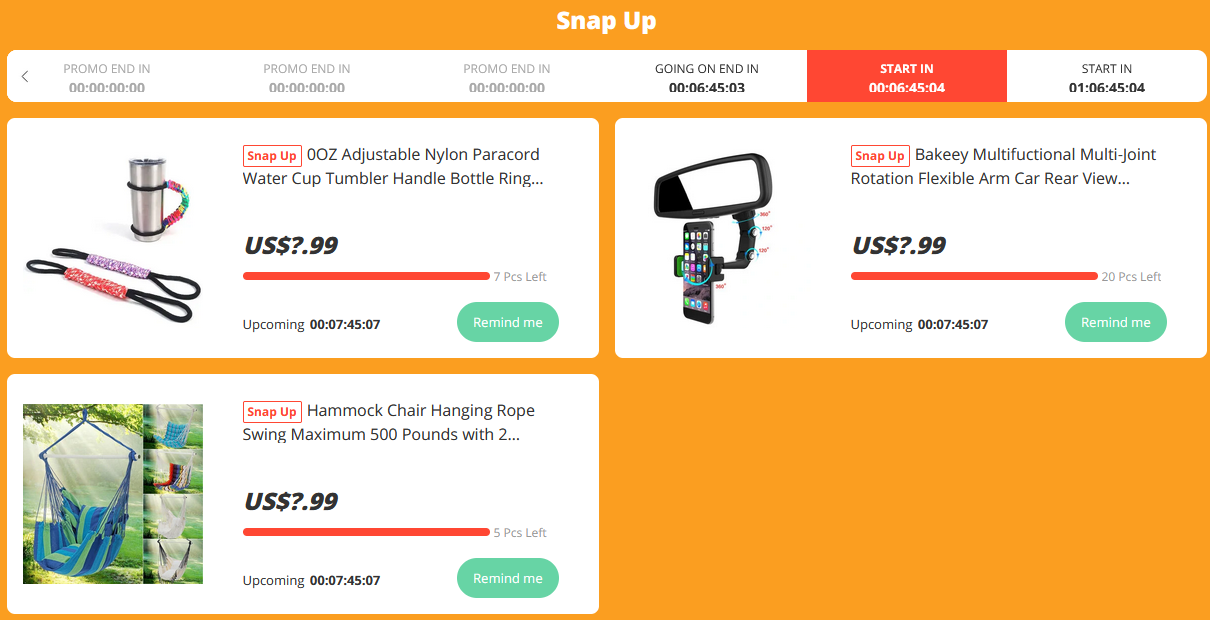Open the GOING ON END IN tab

pos(707,77)
